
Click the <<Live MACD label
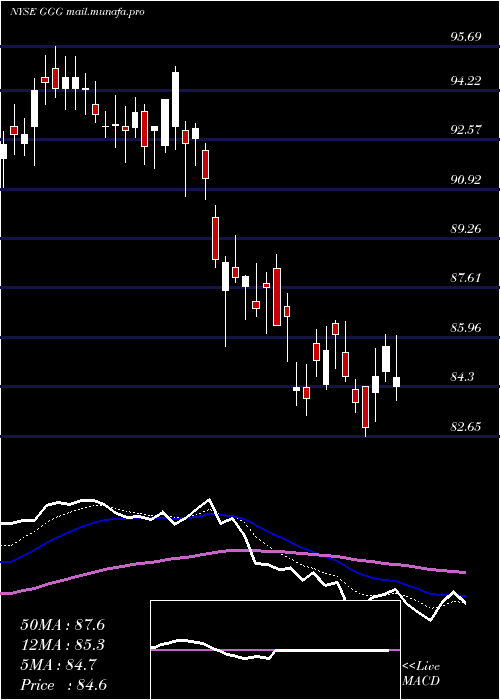(x=421, y=674)
